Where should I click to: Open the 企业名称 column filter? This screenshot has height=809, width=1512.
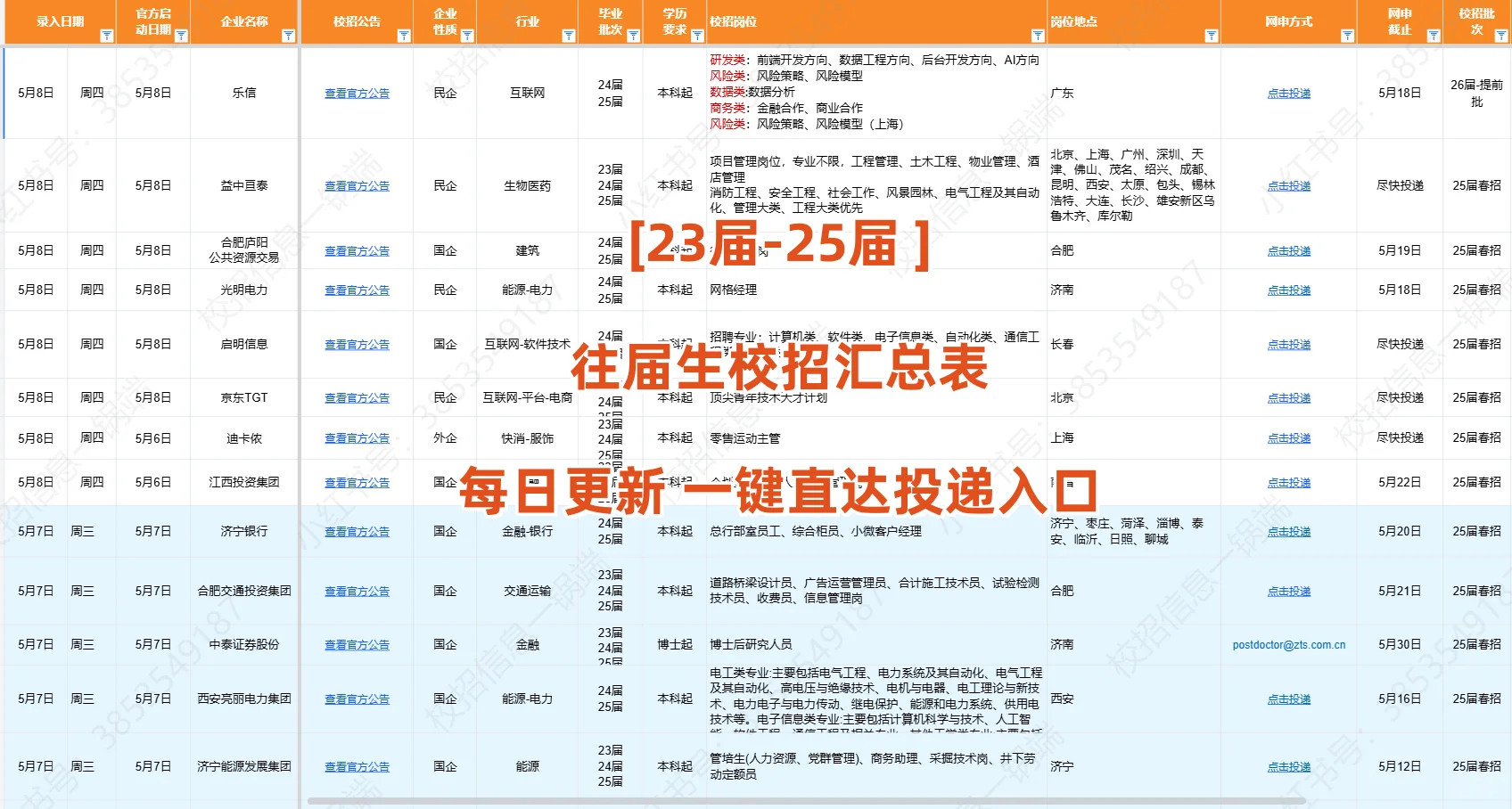coord(288,36)
